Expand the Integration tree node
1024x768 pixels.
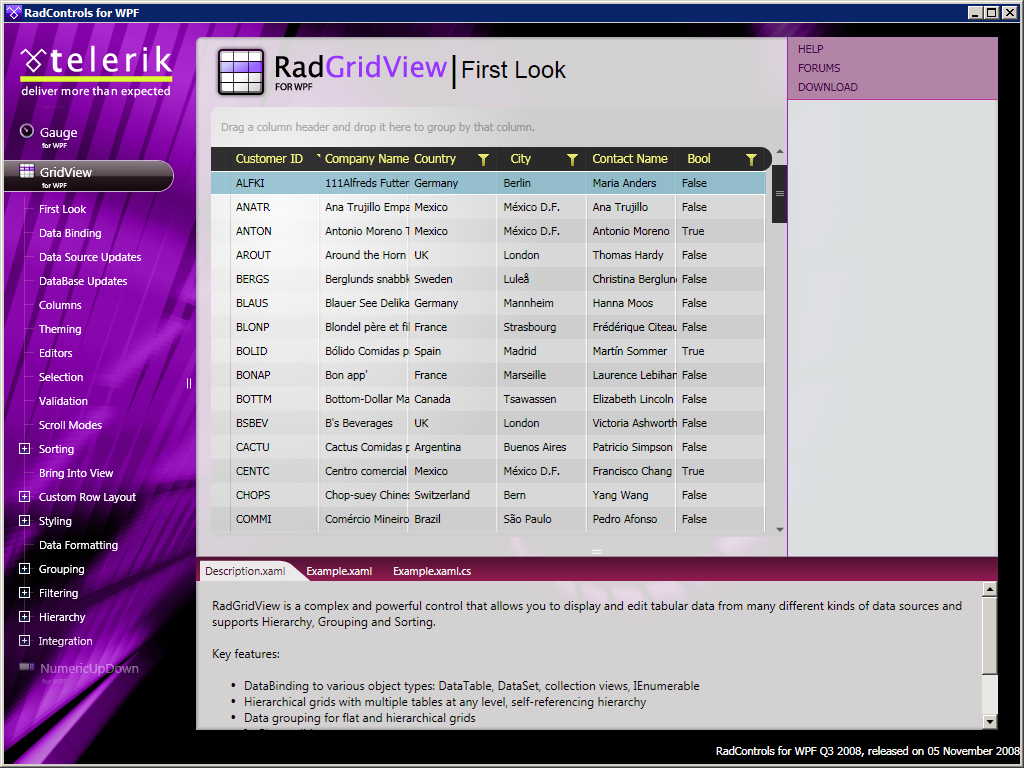tap(24, 641)
